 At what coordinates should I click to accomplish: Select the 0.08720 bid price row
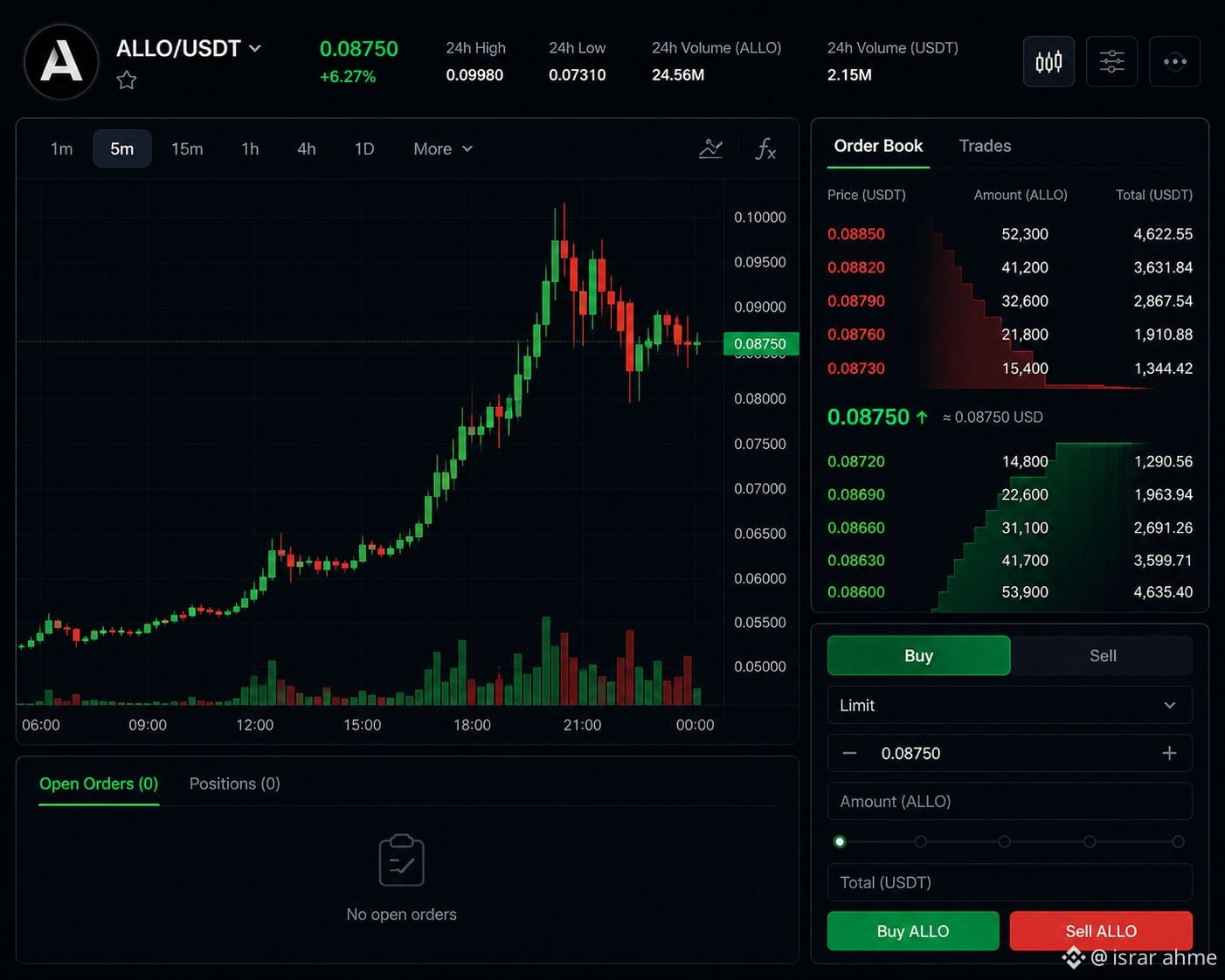[x=1010, y=461]
